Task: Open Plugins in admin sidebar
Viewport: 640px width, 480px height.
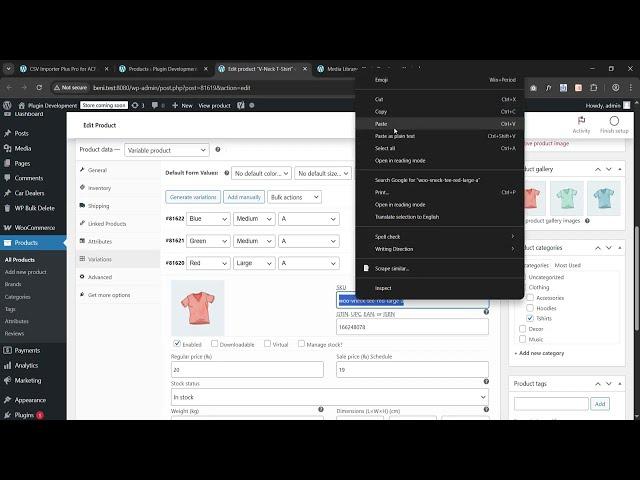Action: (24, 415)
